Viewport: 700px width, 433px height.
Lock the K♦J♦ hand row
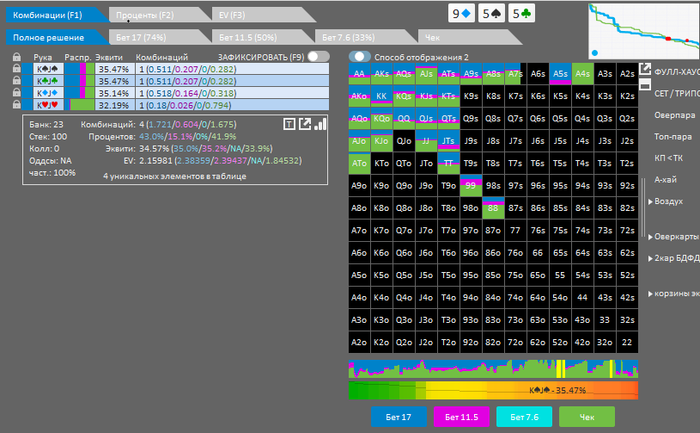pyautogui.click(x=17, y=93)
